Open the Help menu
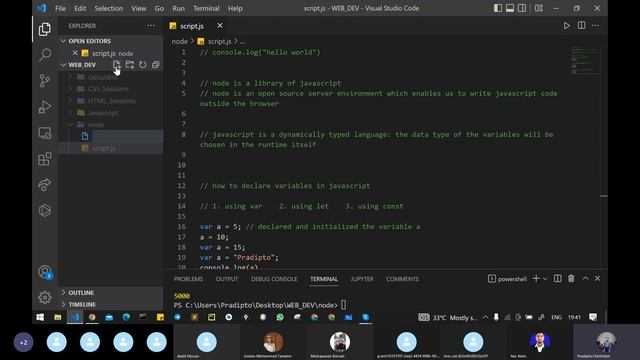The height and width of the screenshot is (360, 640). point(235,8)
